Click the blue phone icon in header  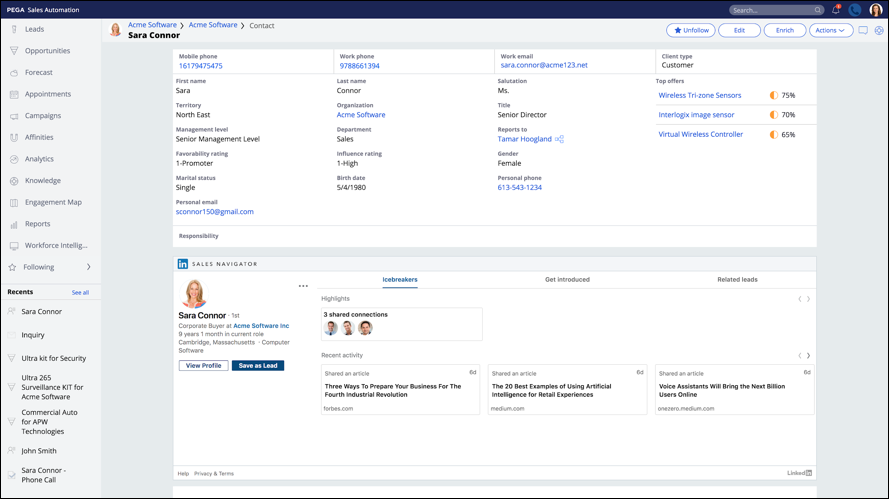pyautogui.click(x=855, y=10)
